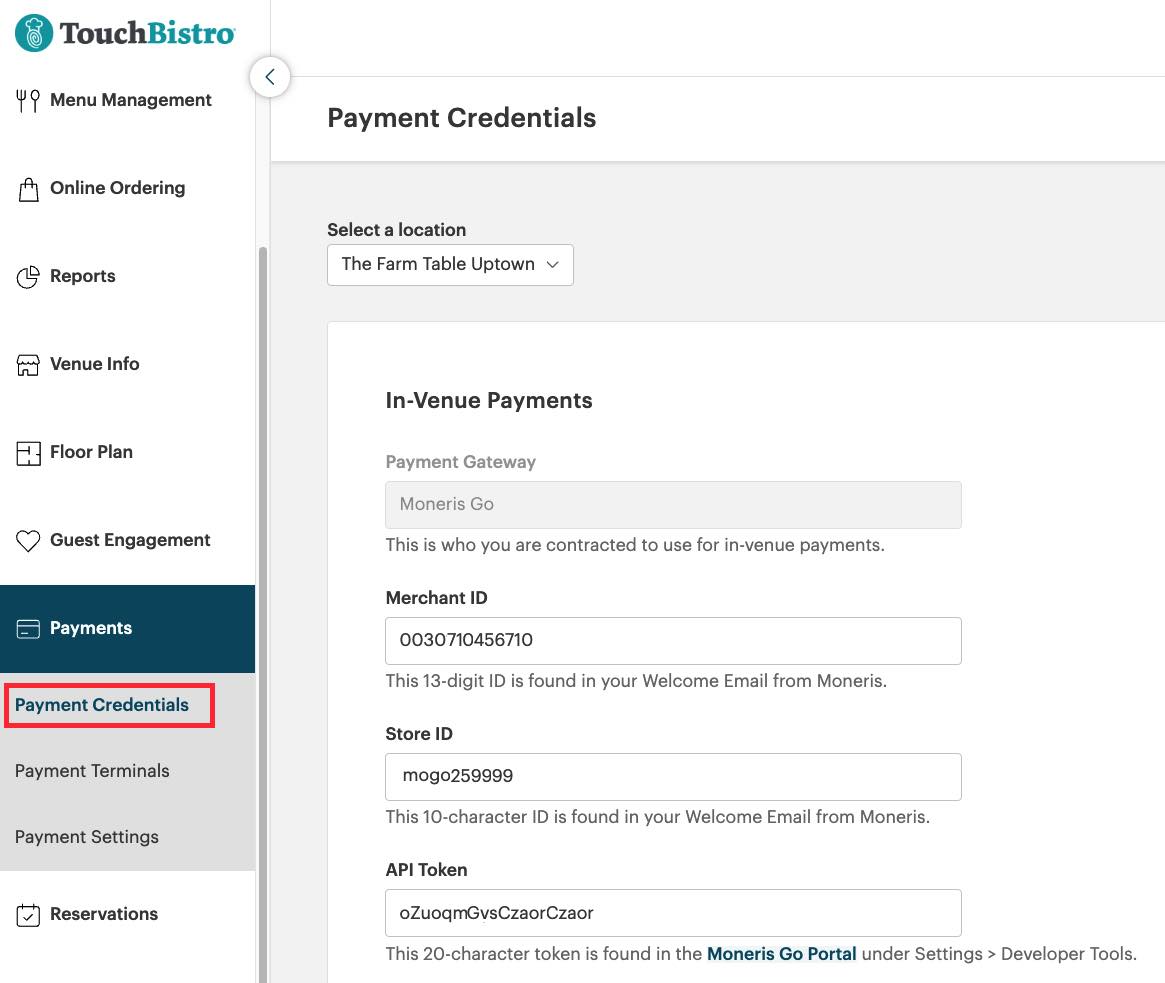Follow the Moneris Go Portal link
This screenshot has height=983, width=1165.
point(781,954)
